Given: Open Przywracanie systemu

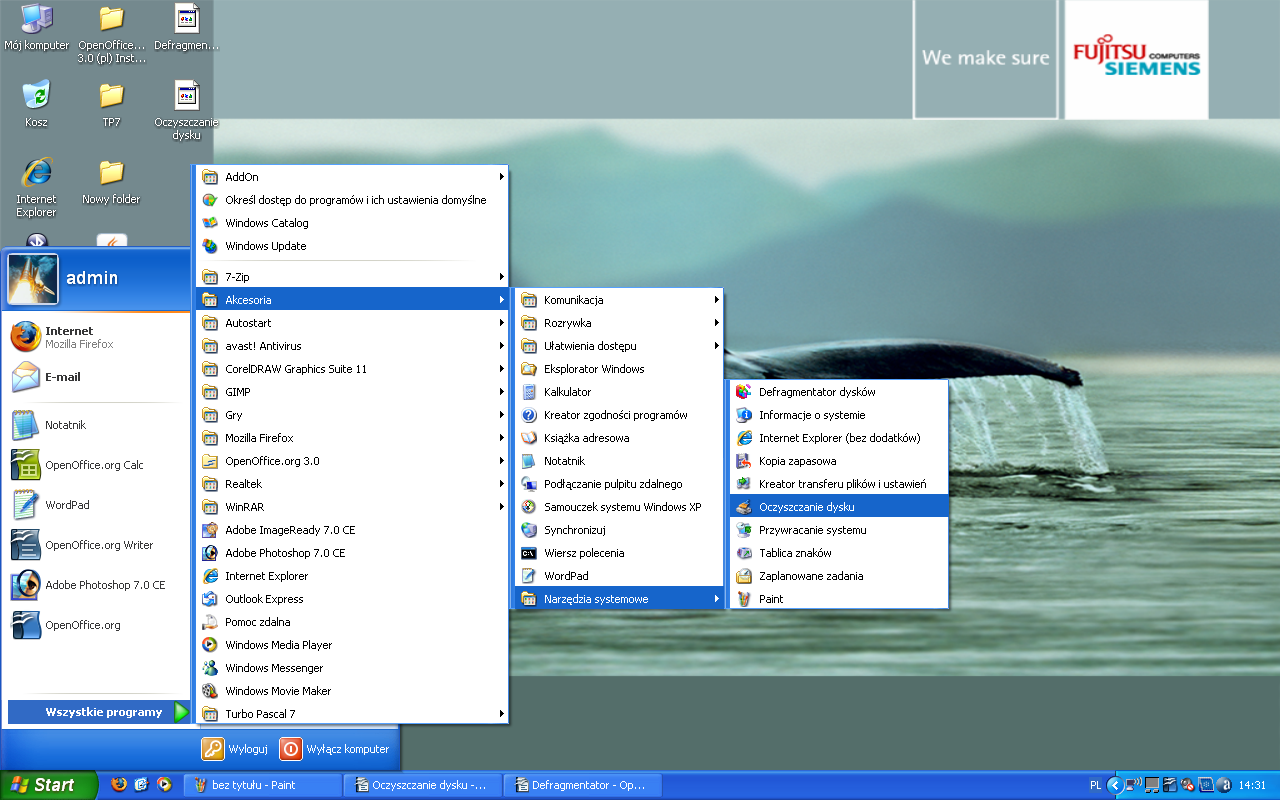Looking at the screenshot, I should click(838, 530).
